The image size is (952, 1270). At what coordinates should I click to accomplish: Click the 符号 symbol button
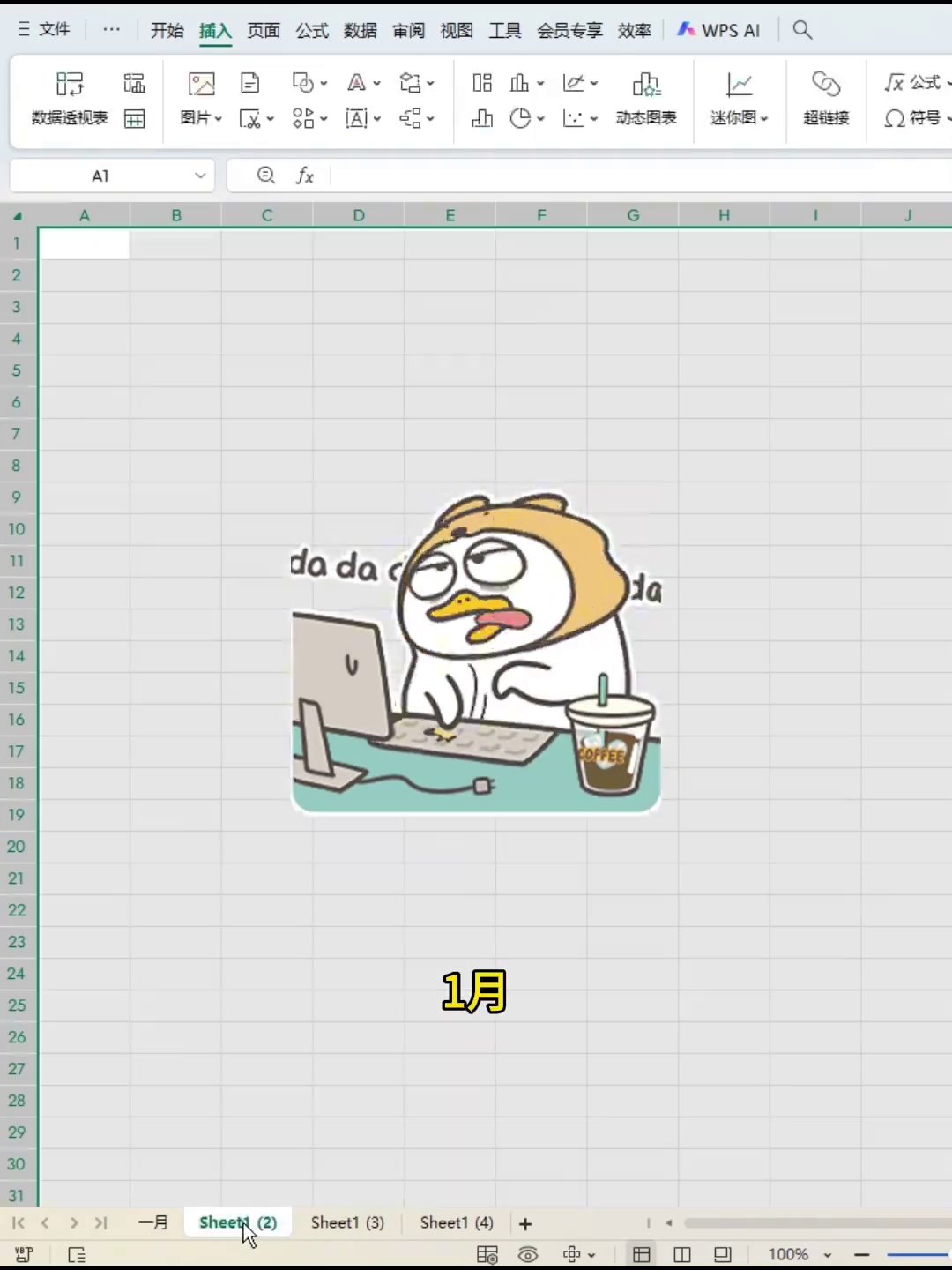click(x=915, y=118)
